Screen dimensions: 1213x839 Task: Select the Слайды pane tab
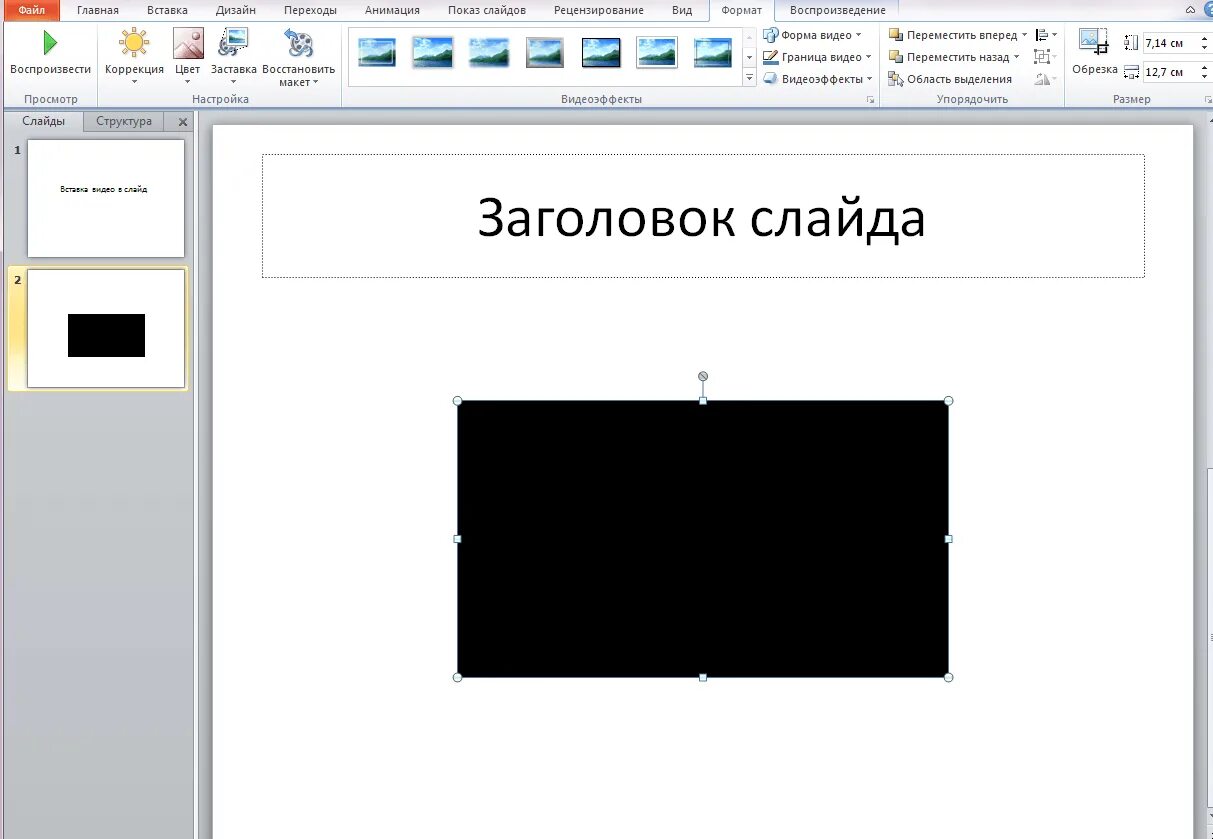click(x=44, y=121)
